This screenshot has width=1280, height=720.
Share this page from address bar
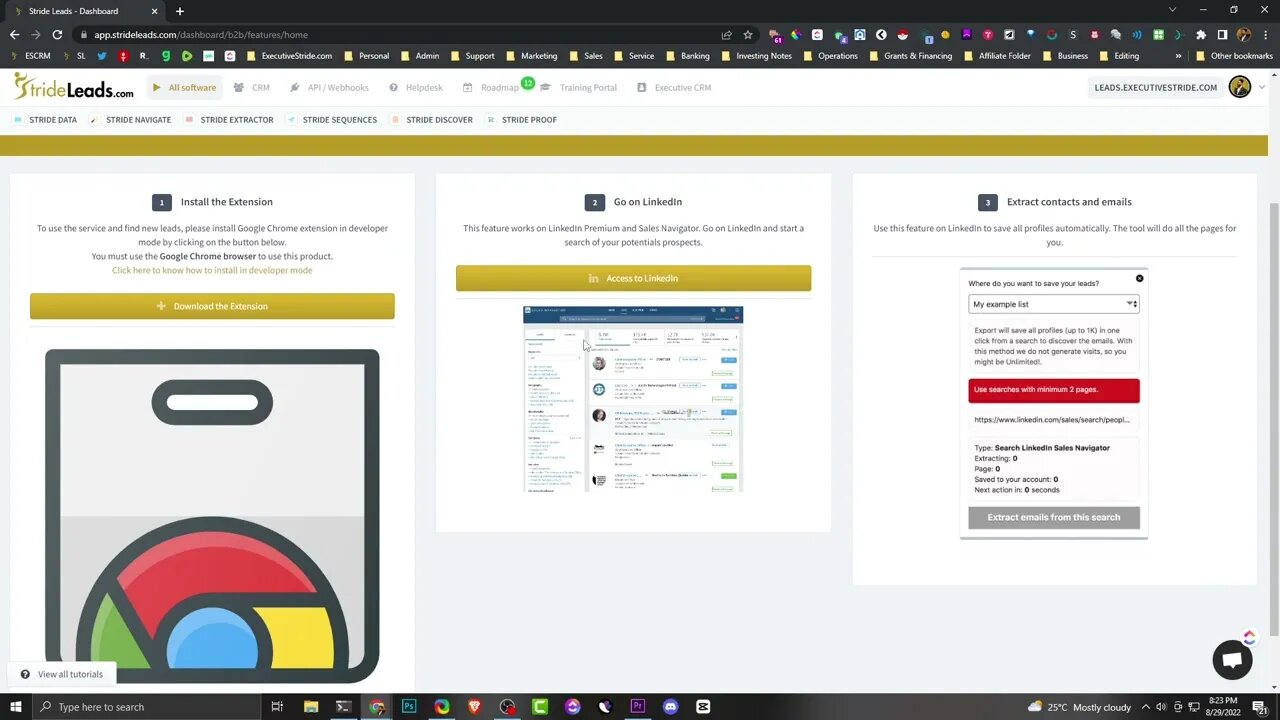tap(726, 34)
